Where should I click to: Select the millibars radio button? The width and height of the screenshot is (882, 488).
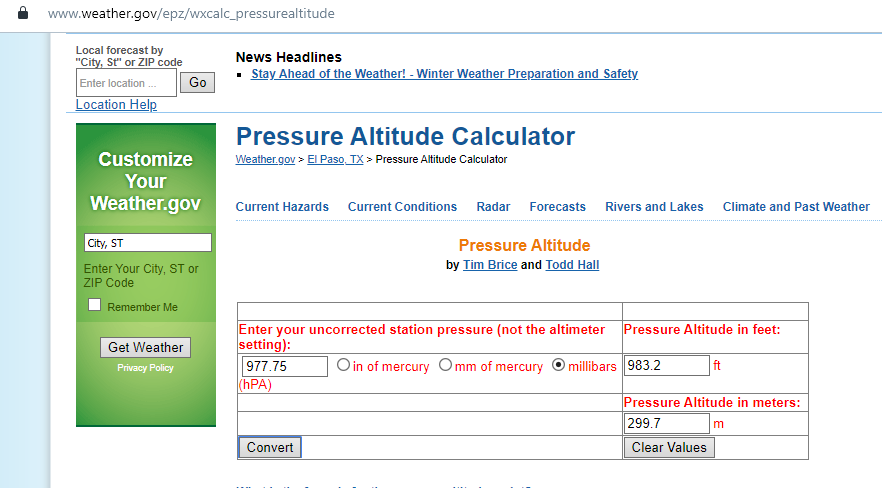558,366
